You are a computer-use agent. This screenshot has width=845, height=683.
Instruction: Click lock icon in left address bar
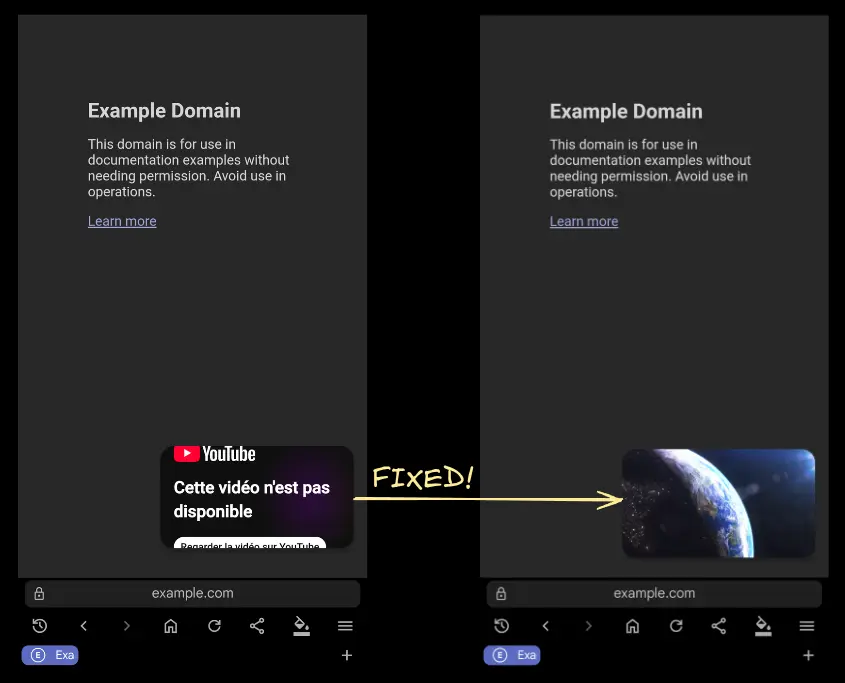click(39, 594)
